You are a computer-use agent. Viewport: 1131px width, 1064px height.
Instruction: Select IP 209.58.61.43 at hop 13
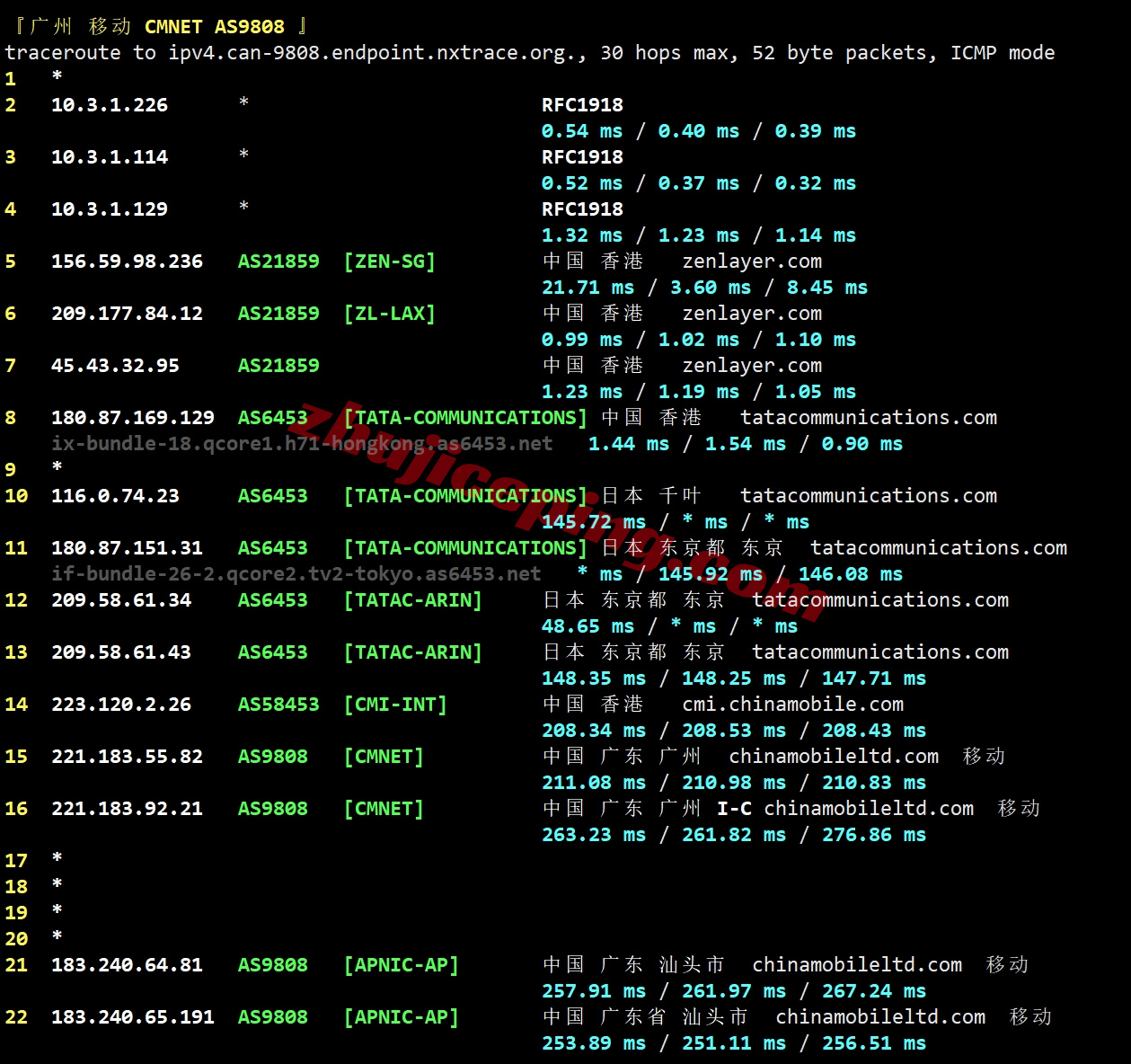coord(121,652)
